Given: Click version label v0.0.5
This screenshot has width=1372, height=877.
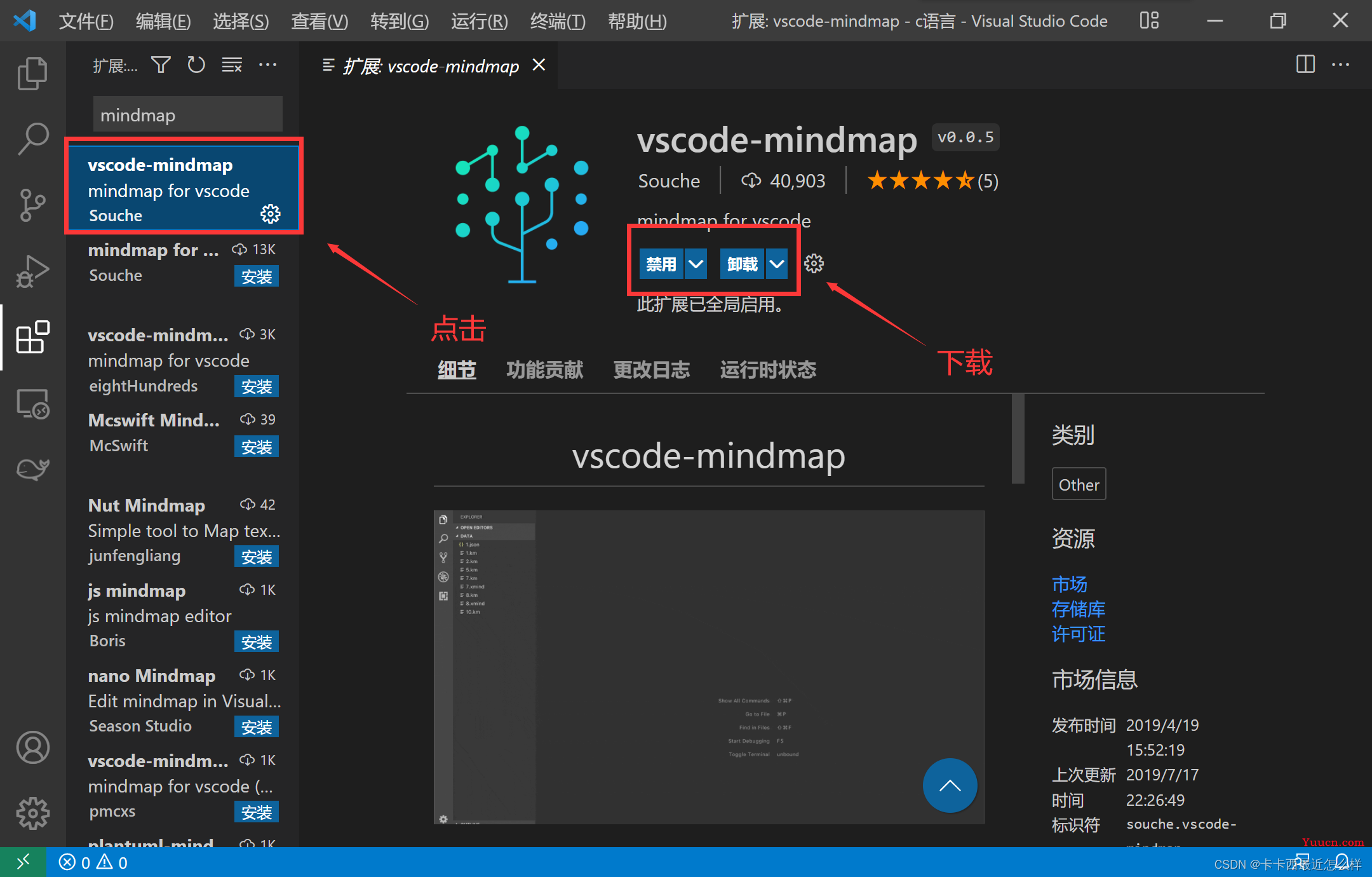Looking at the screenshot, I should pyautogui.click(x=965, y=137).
